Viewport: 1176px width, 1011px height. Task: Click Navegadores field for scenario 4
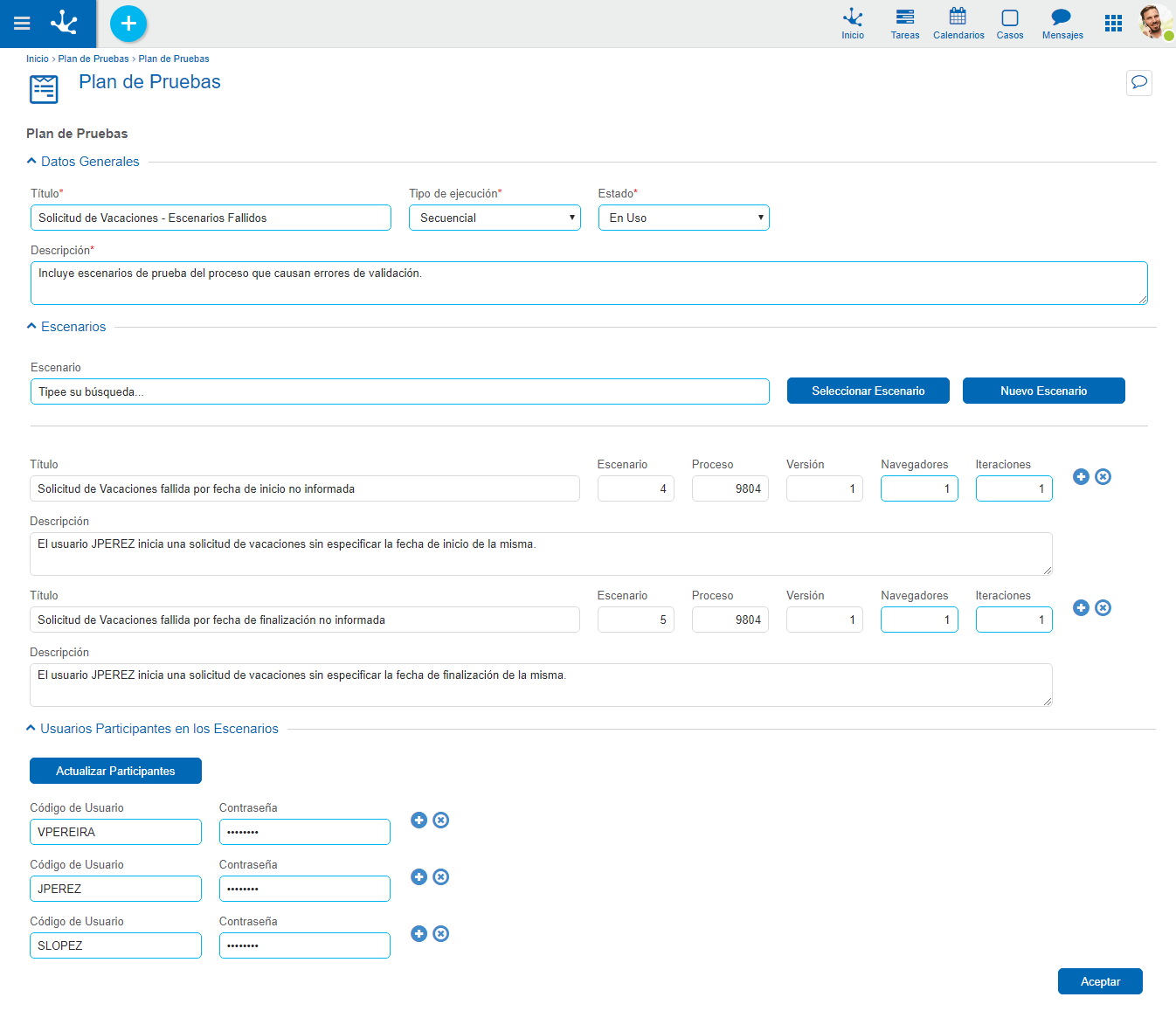[x=919, y=488]
